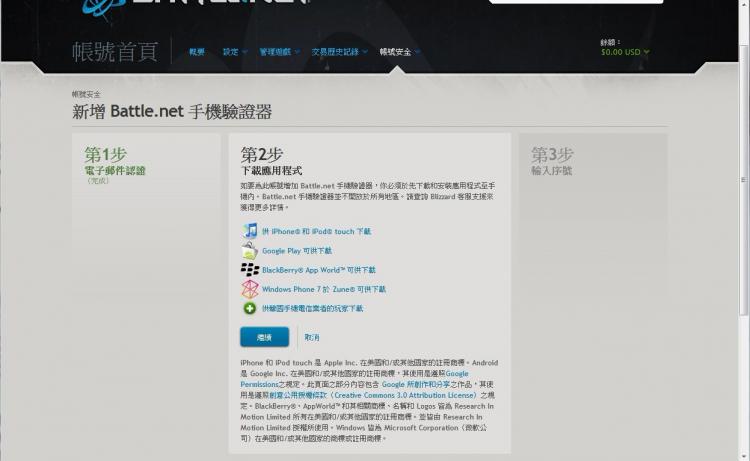
Task: Click the green plus circle icon
Action: 250,308
